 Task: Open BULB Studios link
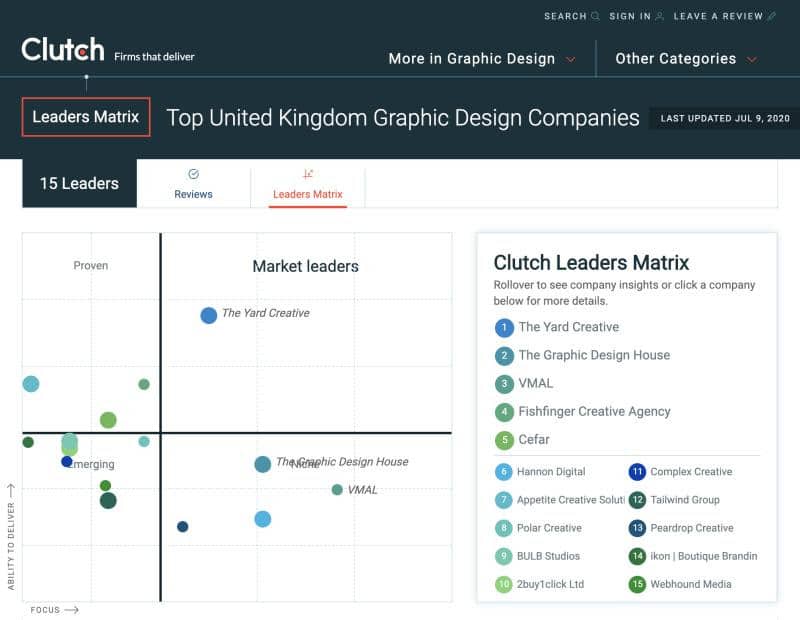pyautogui.click(x=548, y=556)
